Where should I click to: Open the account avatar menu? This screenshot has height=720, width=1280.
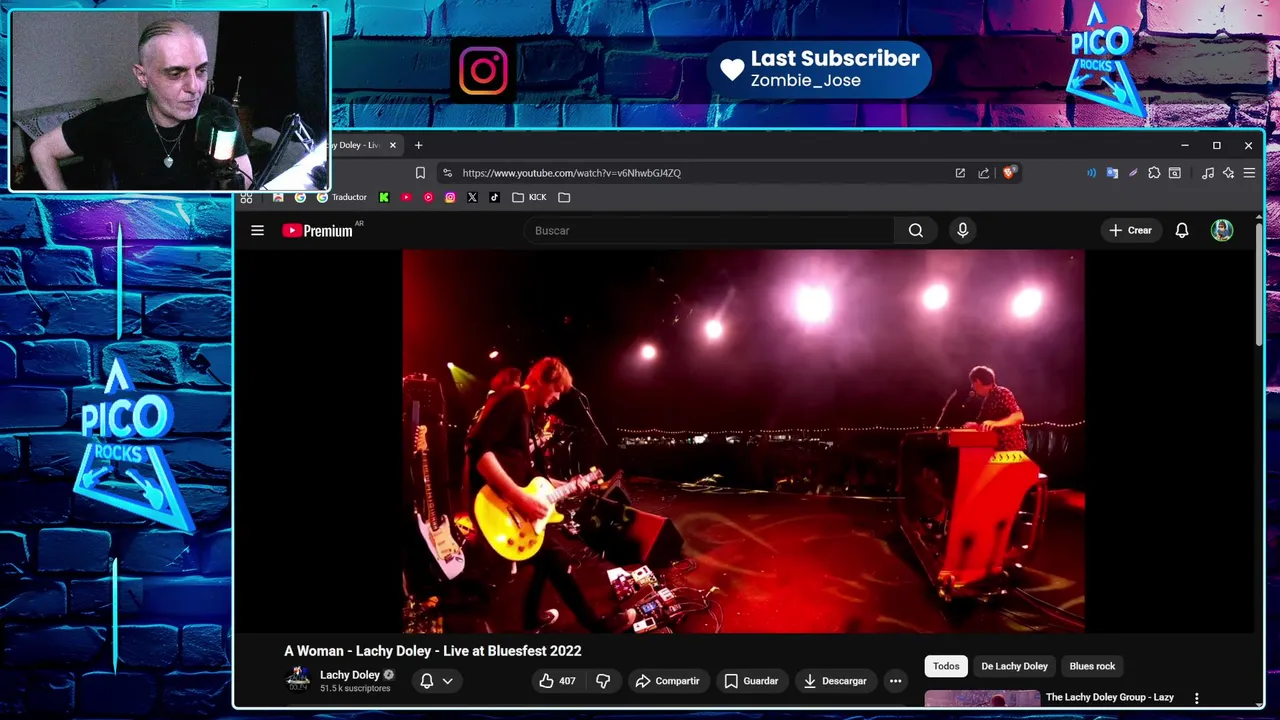pos(1221,230)
